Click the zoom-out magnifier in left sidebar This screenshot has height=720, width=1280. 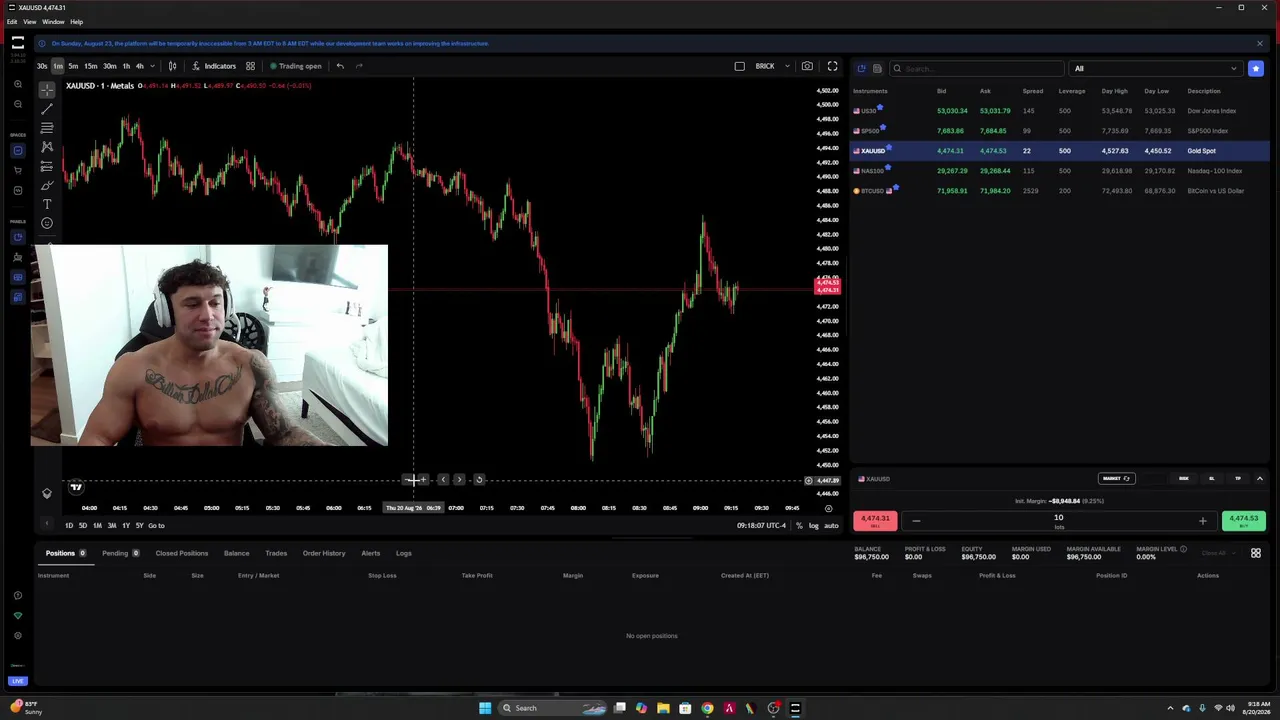click(x=18, y=105)
